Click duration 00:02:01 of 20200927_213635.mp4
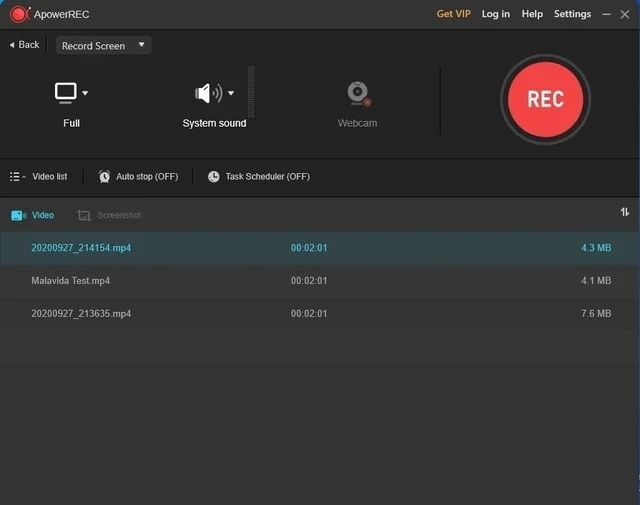 coord(309,314)
